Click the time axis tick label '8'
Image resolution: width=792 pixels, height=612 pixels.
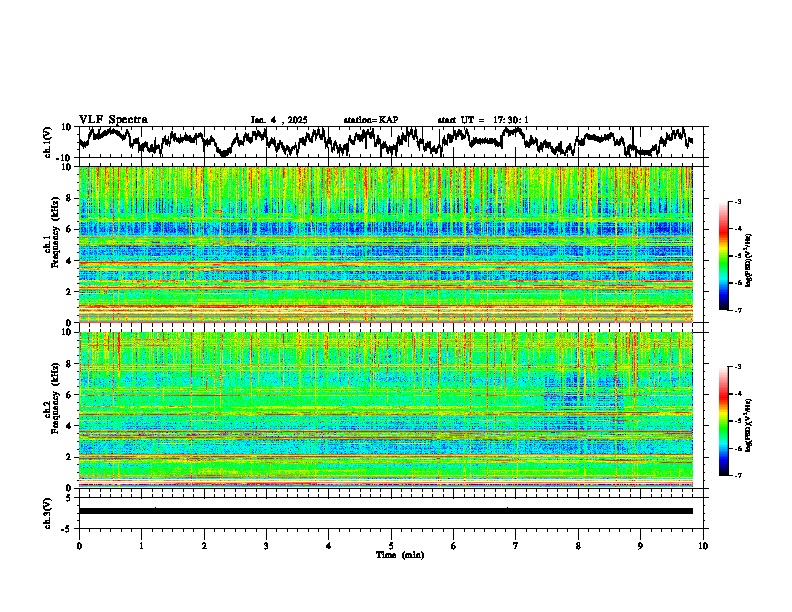(578, 546)
